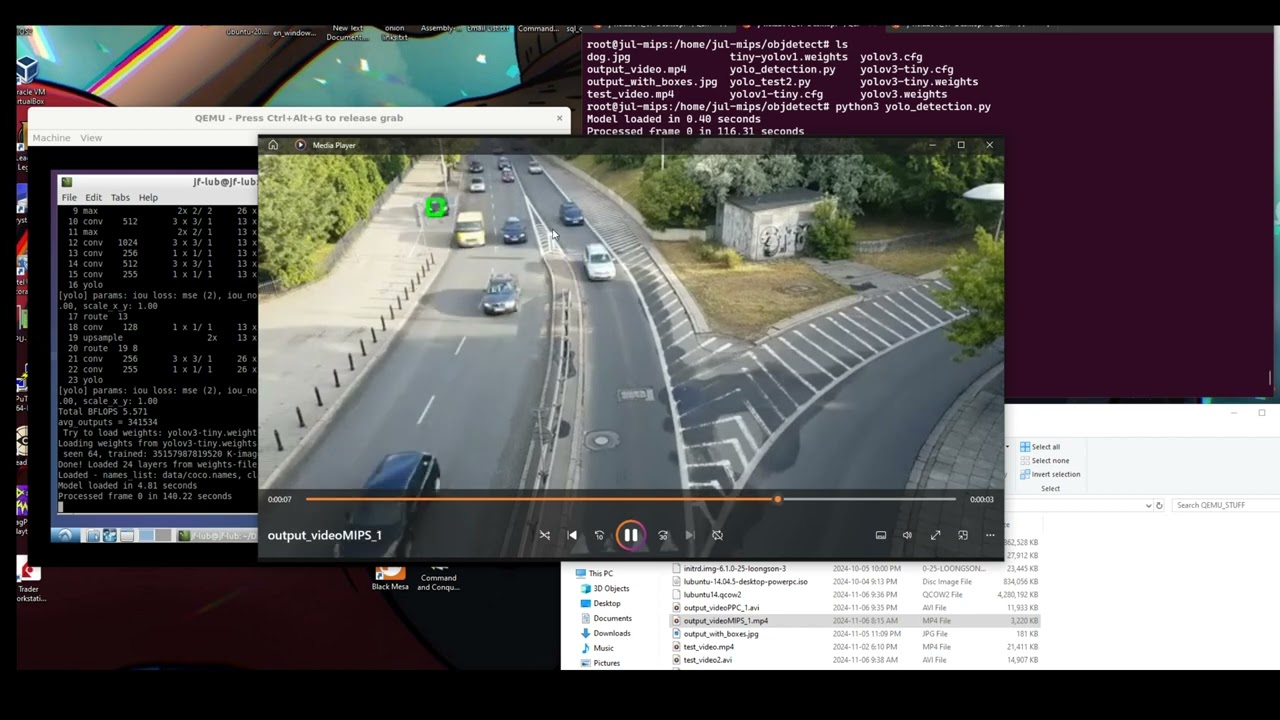Open Pictures in navigation pane
Screen dimensions: 1280x720
tap(600, 662)
